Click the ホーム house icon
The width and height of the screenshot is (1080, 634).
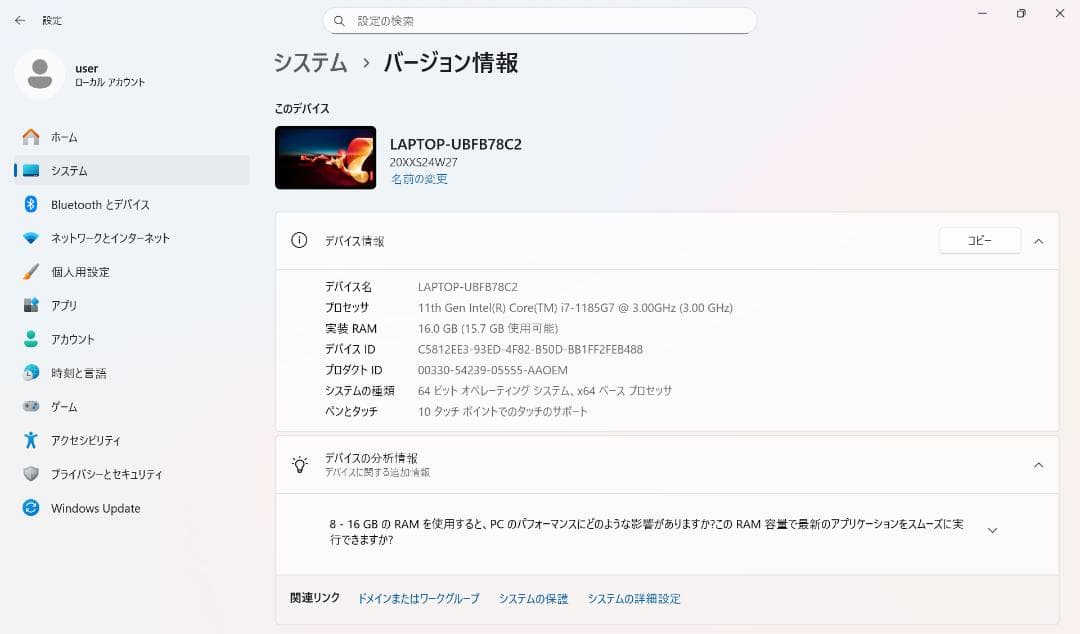31,137
